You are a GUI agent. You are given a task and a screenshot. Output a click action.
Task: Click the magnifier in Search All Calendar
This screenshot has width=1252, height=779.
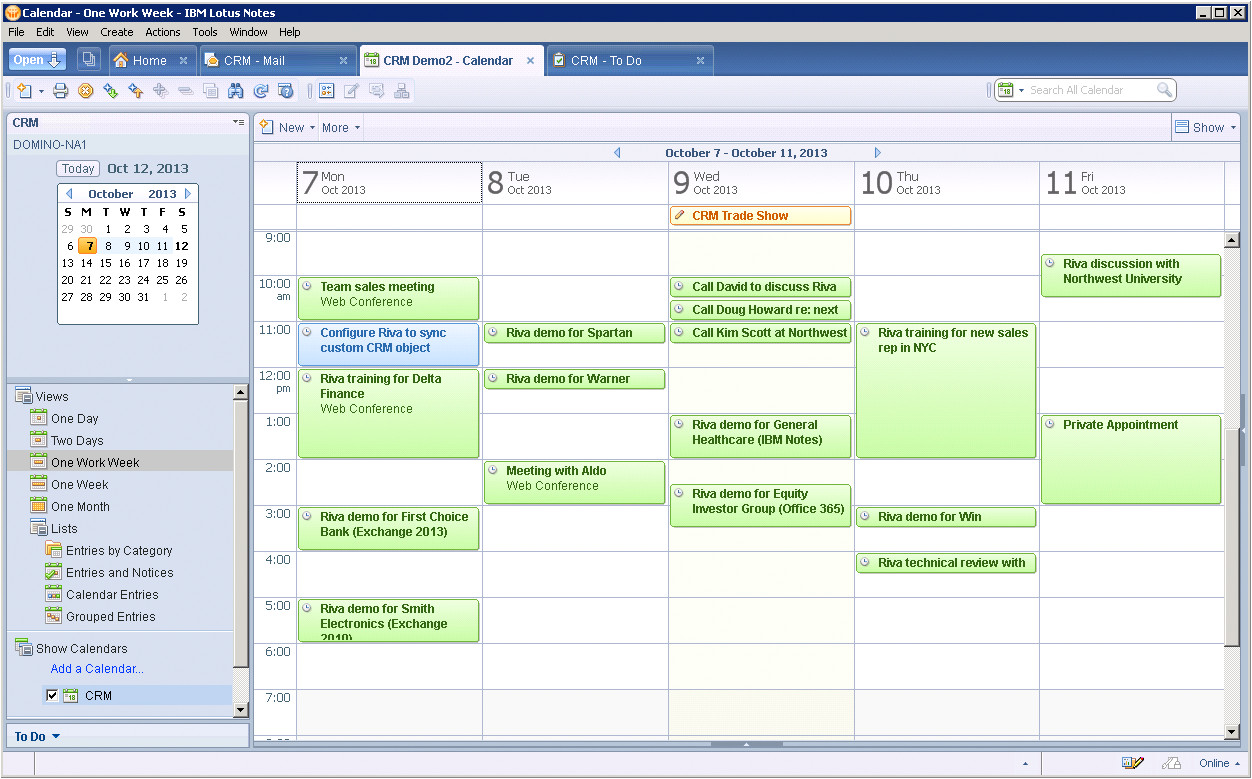point(1164,90)
